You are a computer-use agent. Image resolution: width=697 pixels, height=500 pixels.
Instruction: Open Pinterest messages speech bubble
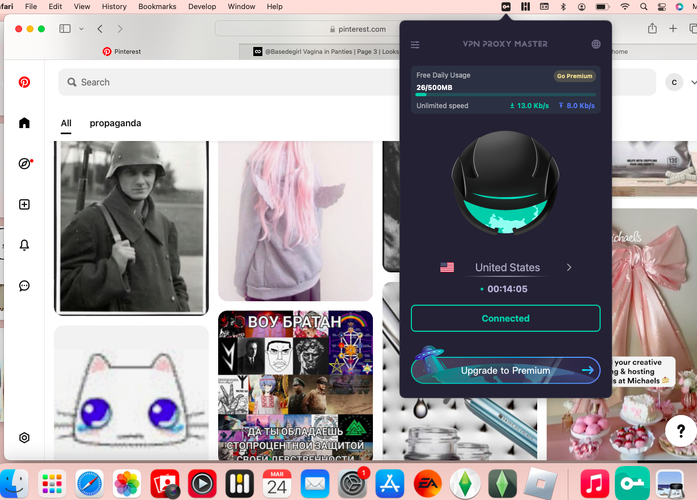pyautogui.click(x=24, y=286)
